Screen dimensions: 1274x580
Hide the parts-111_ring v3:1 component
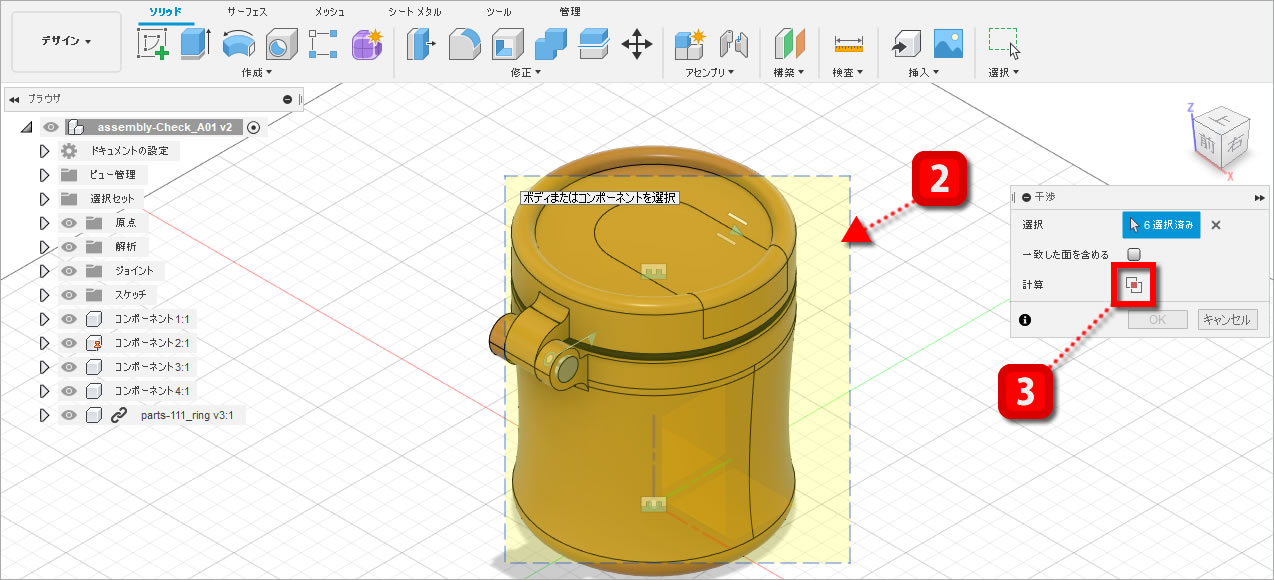point(69,415)
